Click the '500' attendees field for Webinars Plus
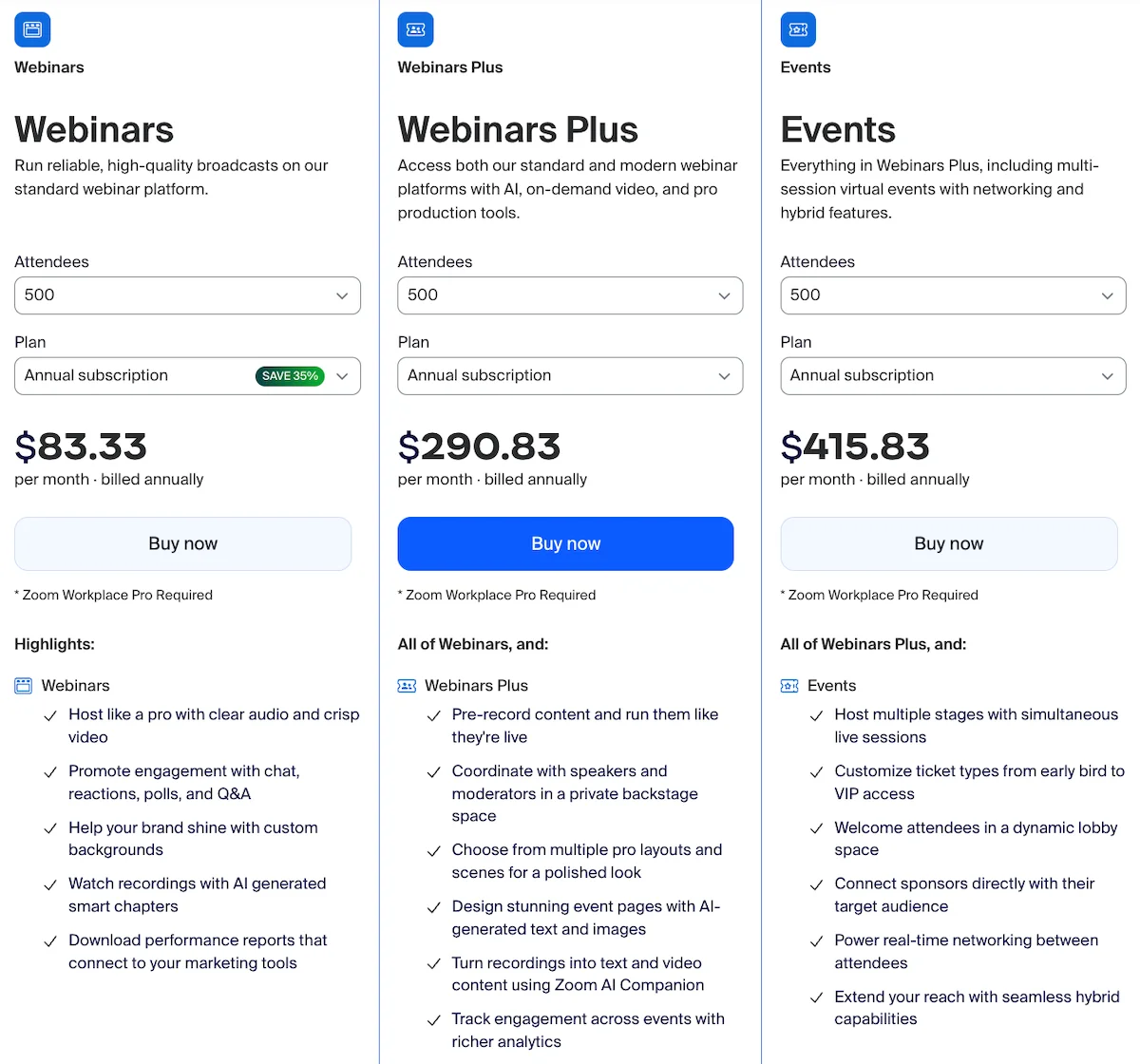 (570, 295)
